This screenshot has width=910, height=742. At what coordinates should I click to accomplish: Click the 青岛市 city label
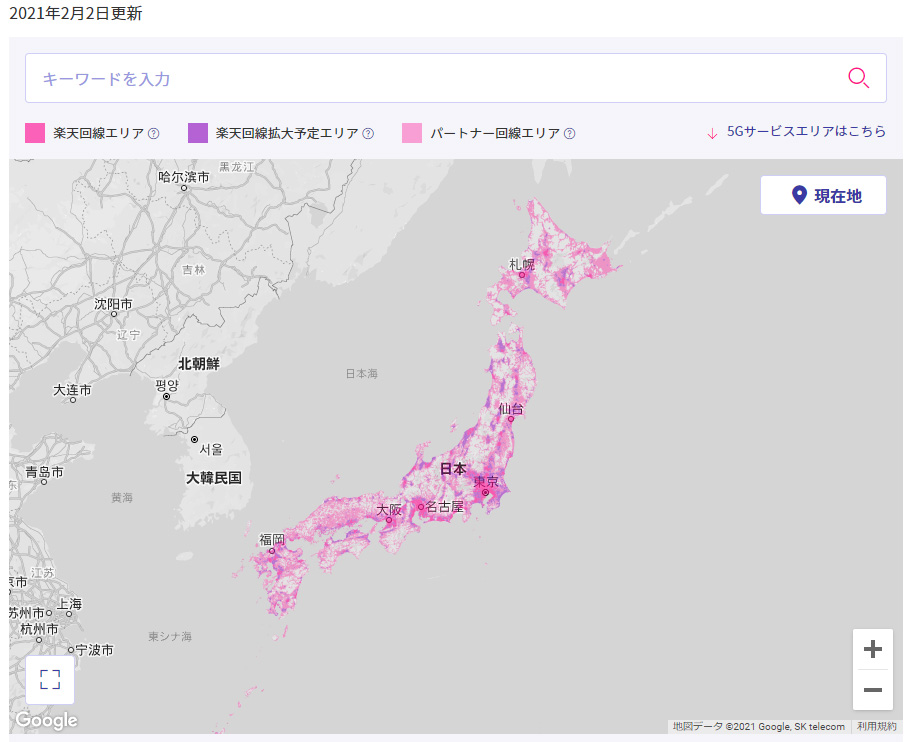point(44,472)
